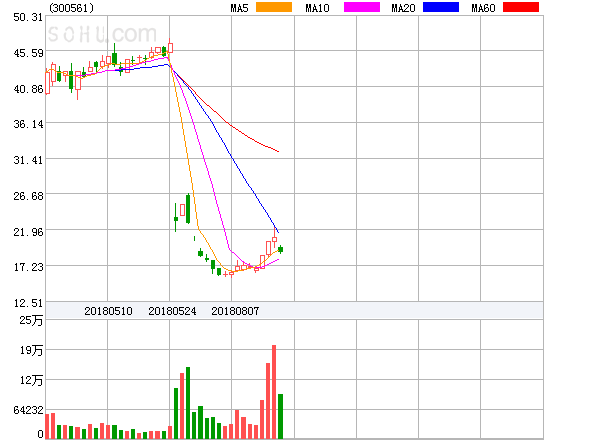Click the 40.86 price axis label

pos(28,89)
